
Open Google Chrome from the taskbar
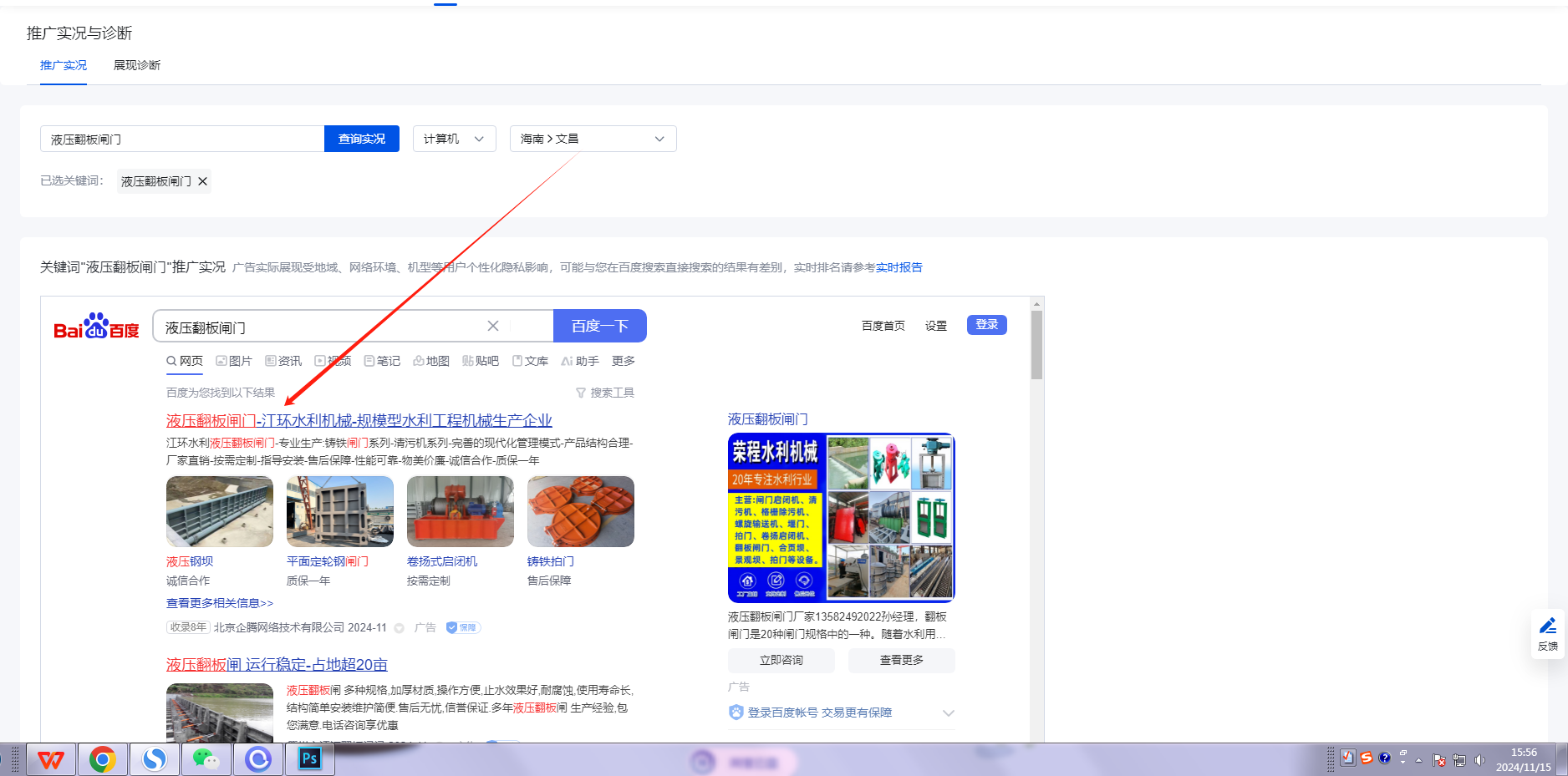tap(103, 759)
